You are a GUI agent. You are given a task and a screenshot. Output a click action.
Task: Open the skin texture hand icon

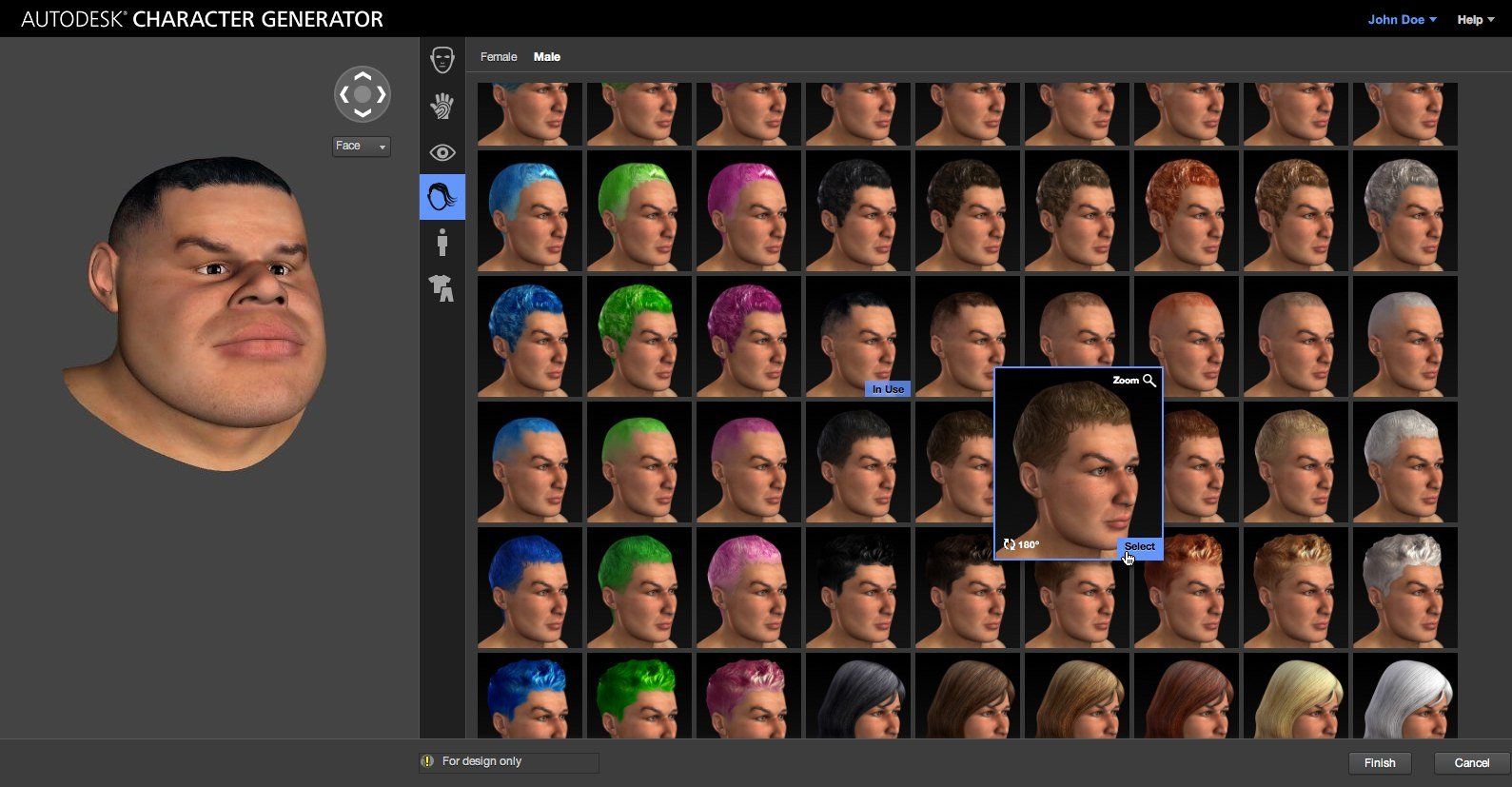point(442,107)
